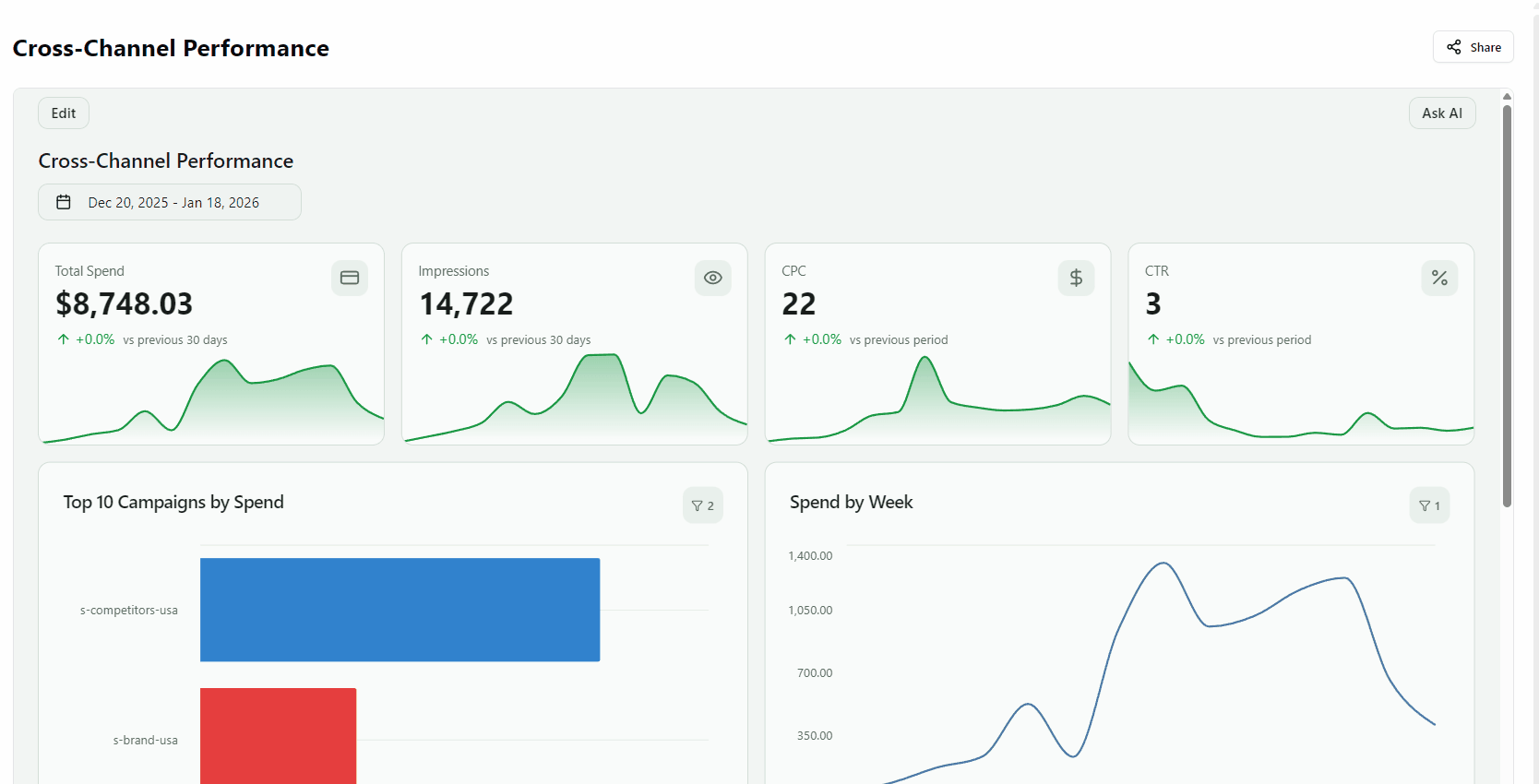
Task: Click the vertical scrollbar thumb
Action: click(x=1507, y=304)
